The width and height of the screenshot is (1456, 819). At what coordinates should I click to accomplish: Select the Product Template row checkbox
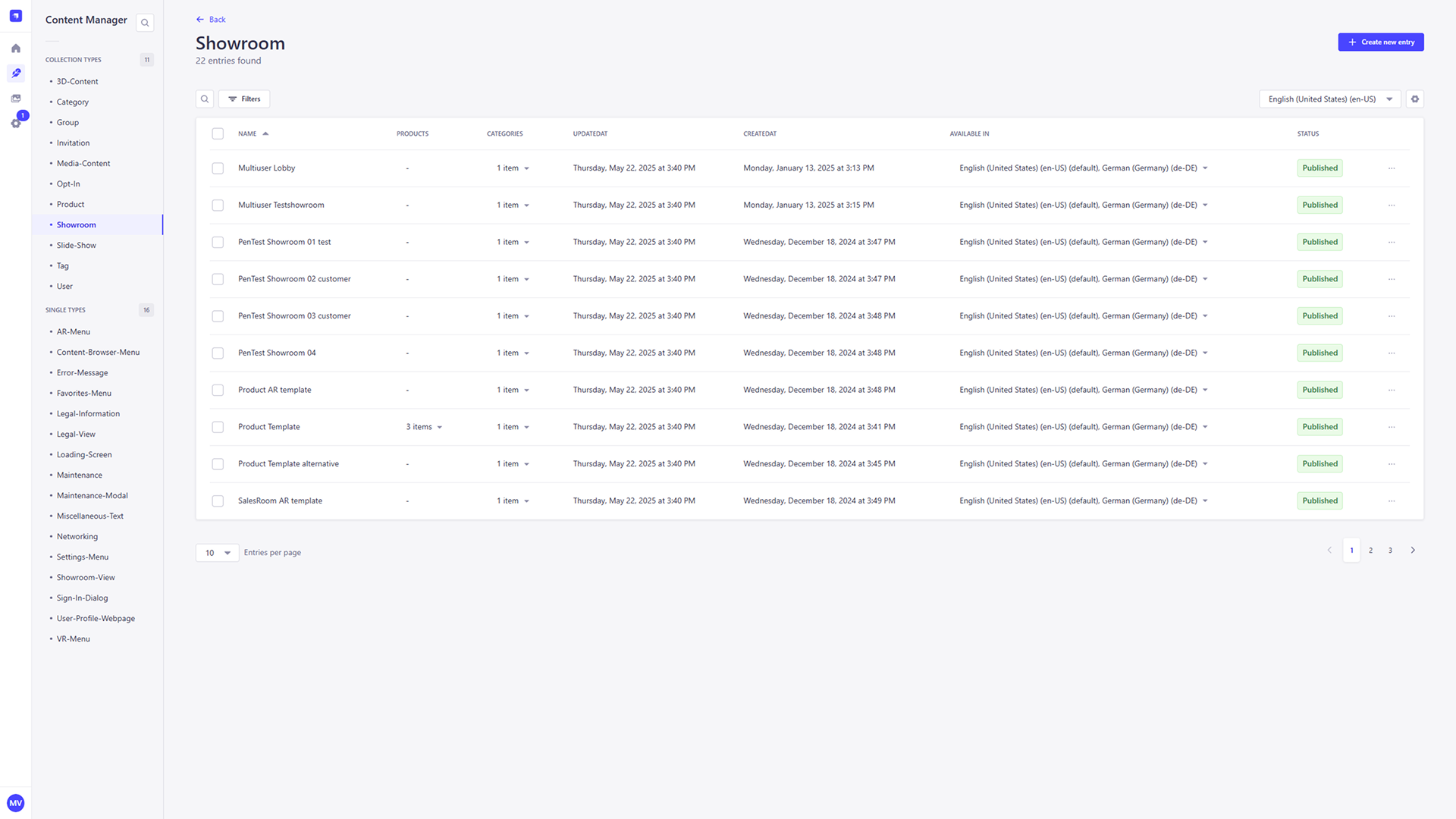pyautogui.click(x=218, y=427)
